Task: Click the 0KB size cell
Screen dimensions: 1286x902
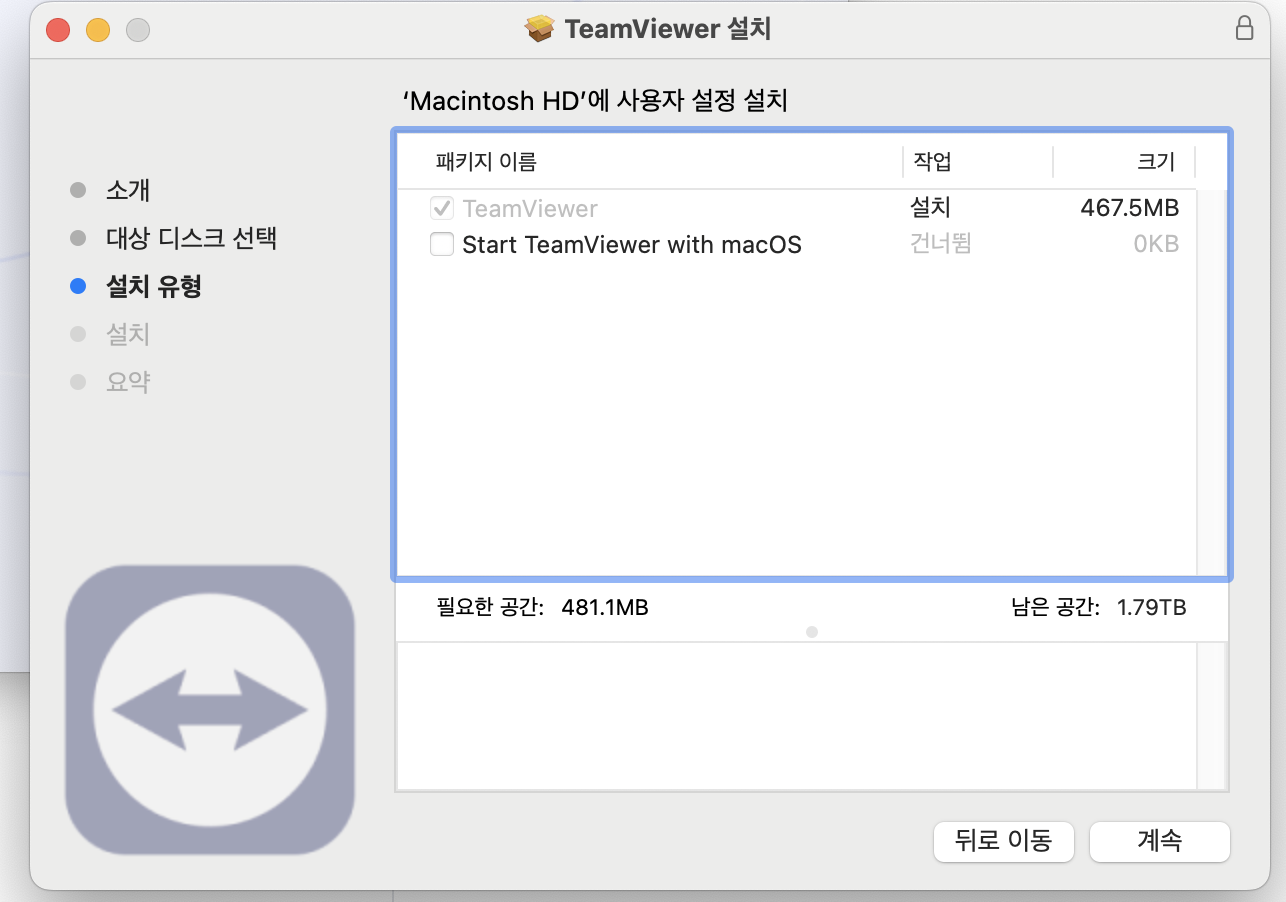Action: [x=1156, y=244]
